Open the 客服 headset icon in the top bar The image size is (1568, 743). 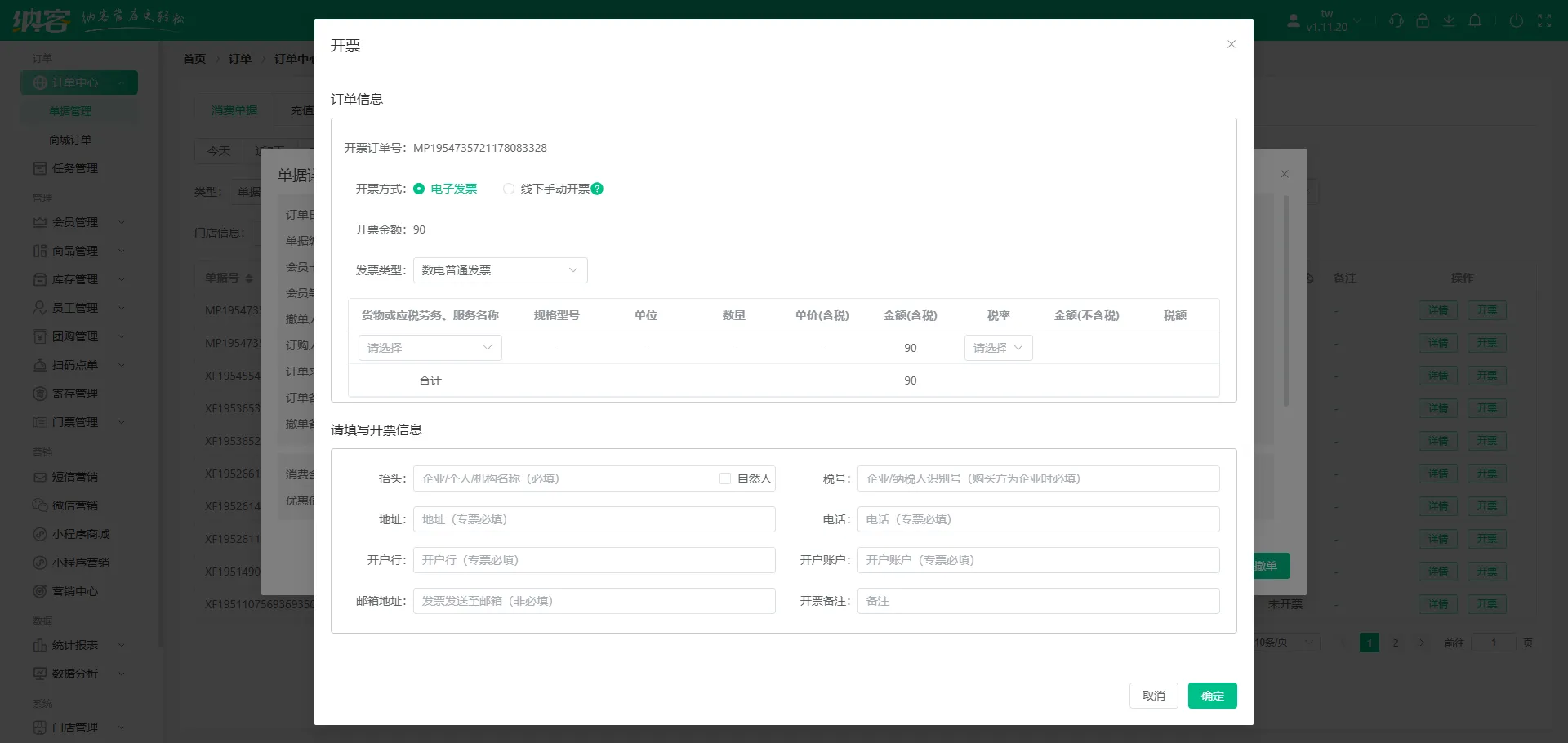1396,20
